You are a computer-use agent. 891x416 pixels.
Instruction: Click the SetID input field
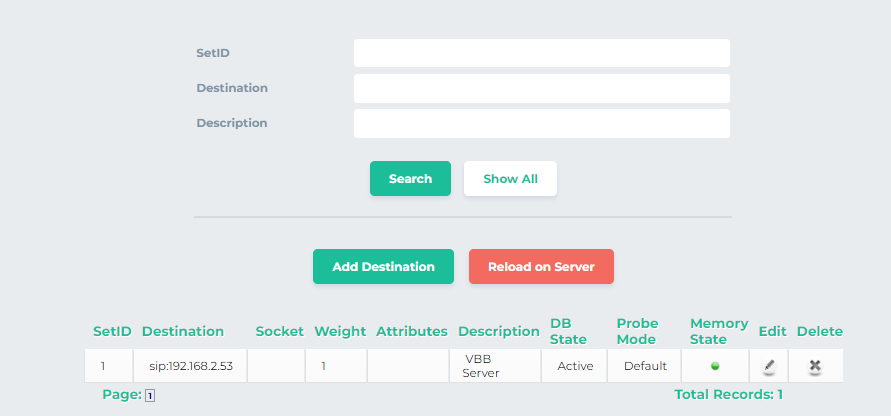pyautogui.click(x=541, y=53)
